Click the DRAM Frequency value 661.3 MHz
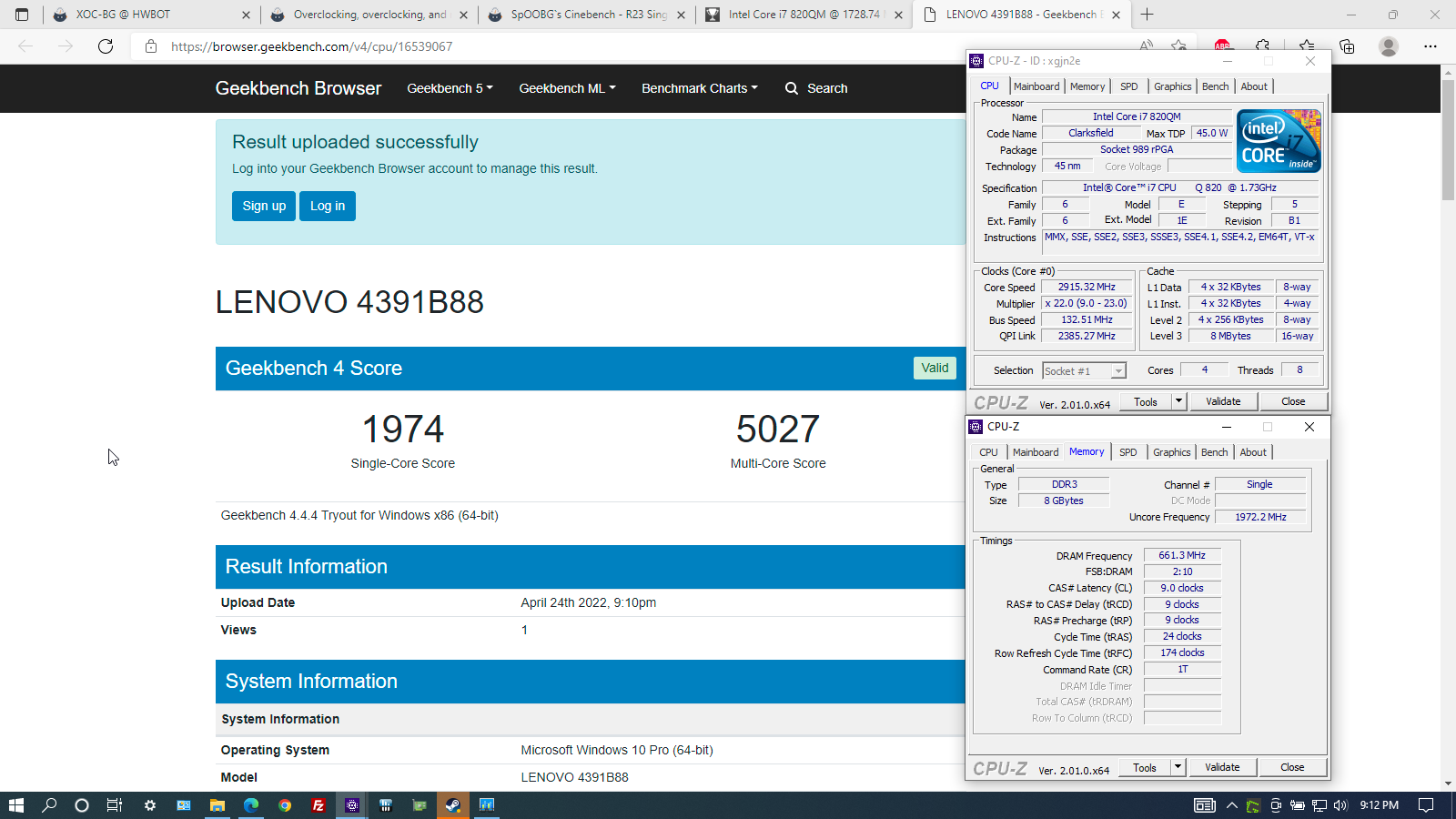The image size is (1456, 819). 1182,555
